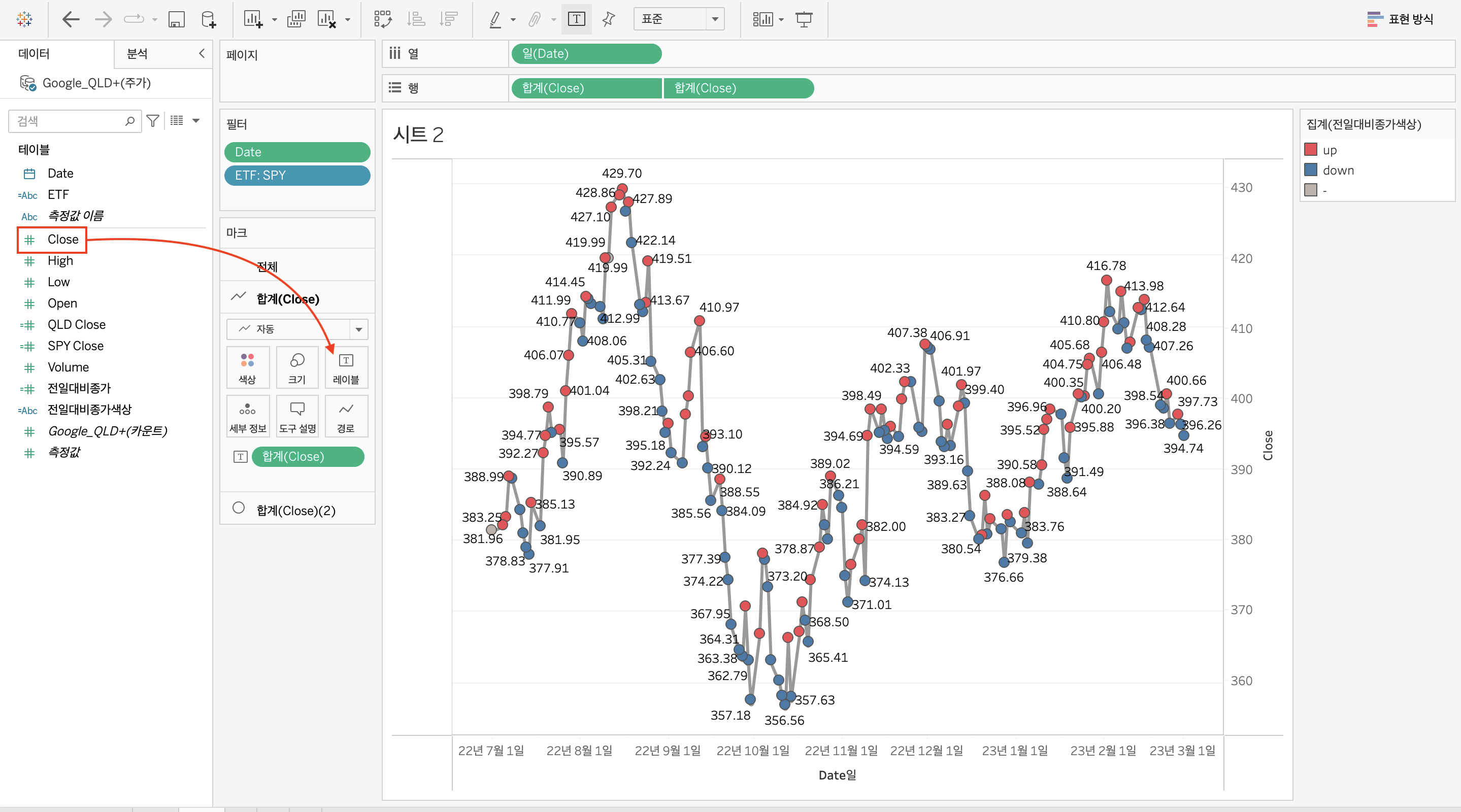Click the field search box
Image resolution: width=1461 pixels, height=812 pixels.
[x=74, y=121]
